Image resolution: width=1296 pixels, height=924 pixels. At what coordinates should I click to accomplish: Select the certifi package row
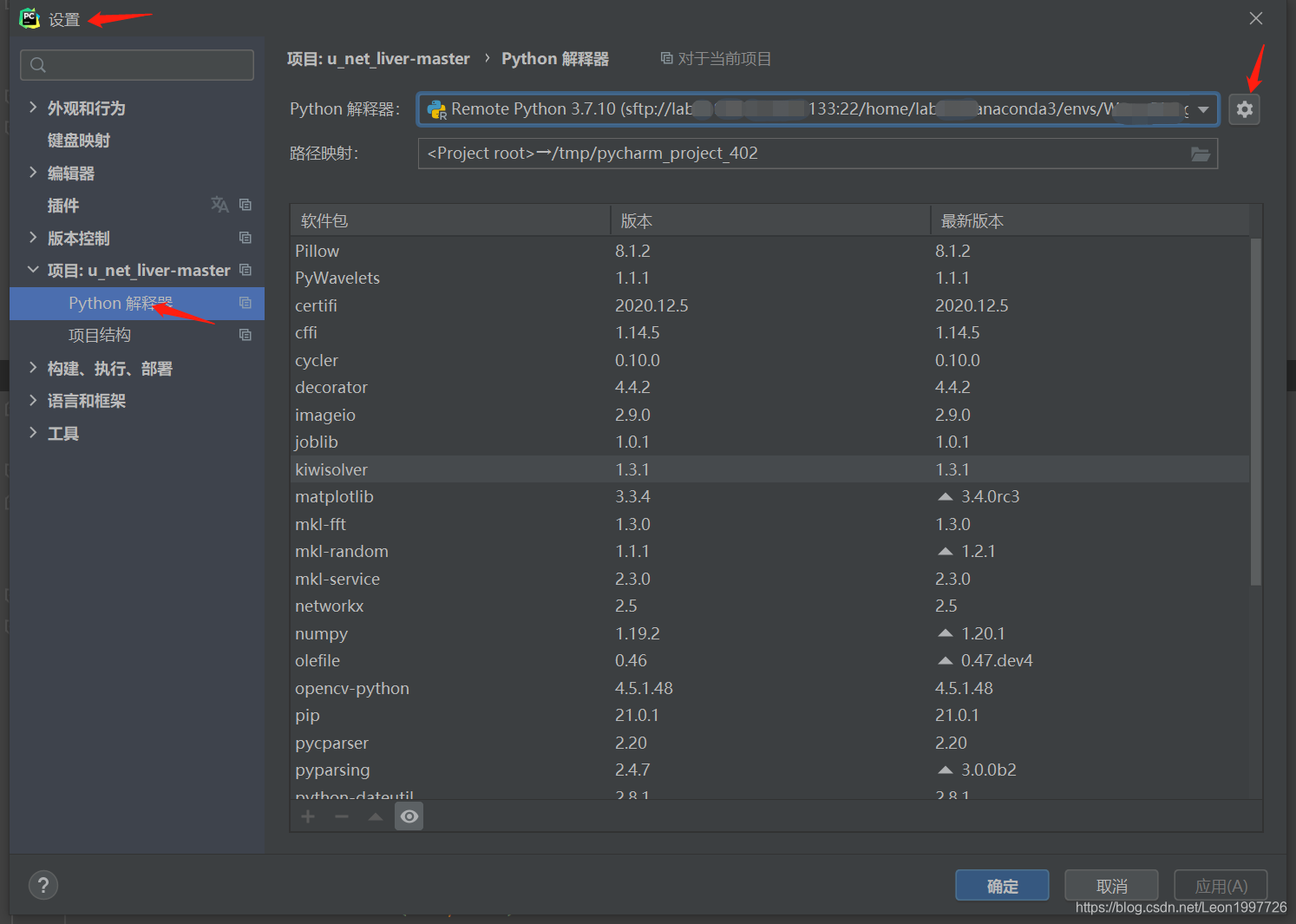770,305
